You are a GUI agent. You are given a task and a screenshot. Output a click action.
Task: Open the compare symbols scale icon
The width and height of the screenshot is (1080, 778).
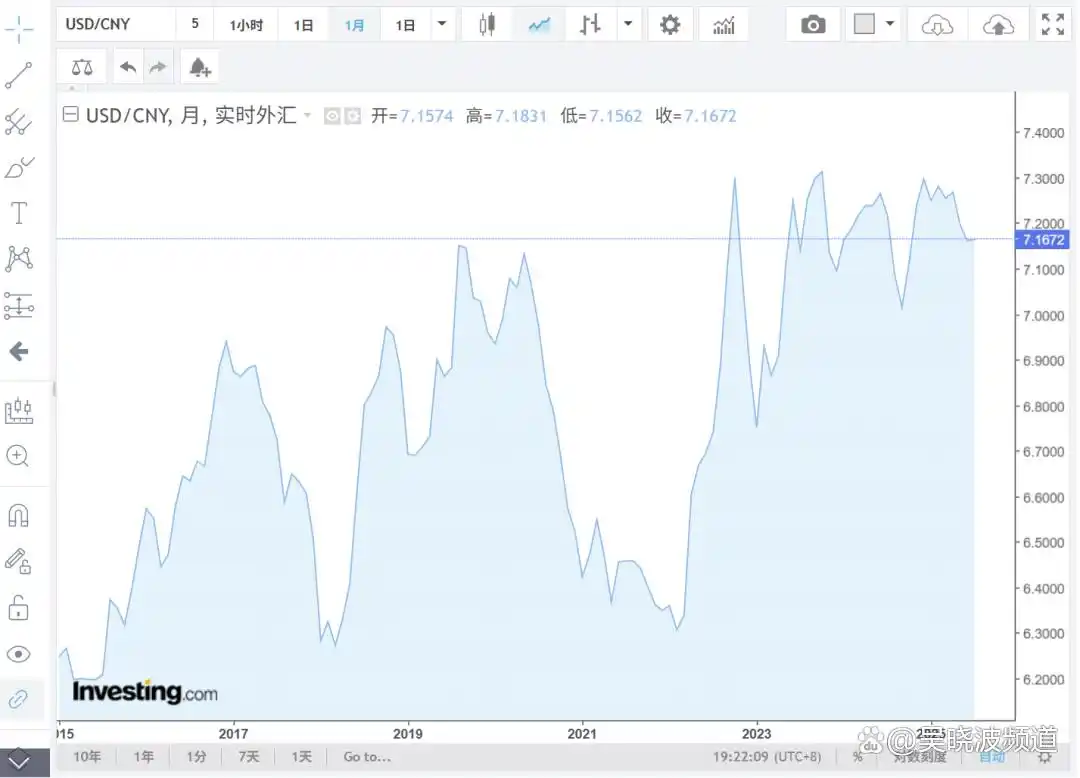82,68
